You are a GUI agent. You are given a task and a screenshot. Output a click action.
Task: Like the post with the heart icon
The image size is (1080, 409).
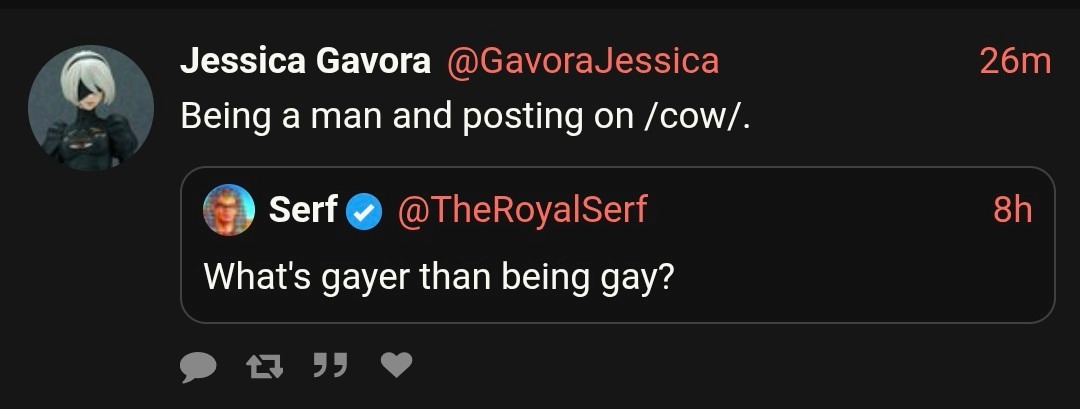pos(396,367)
